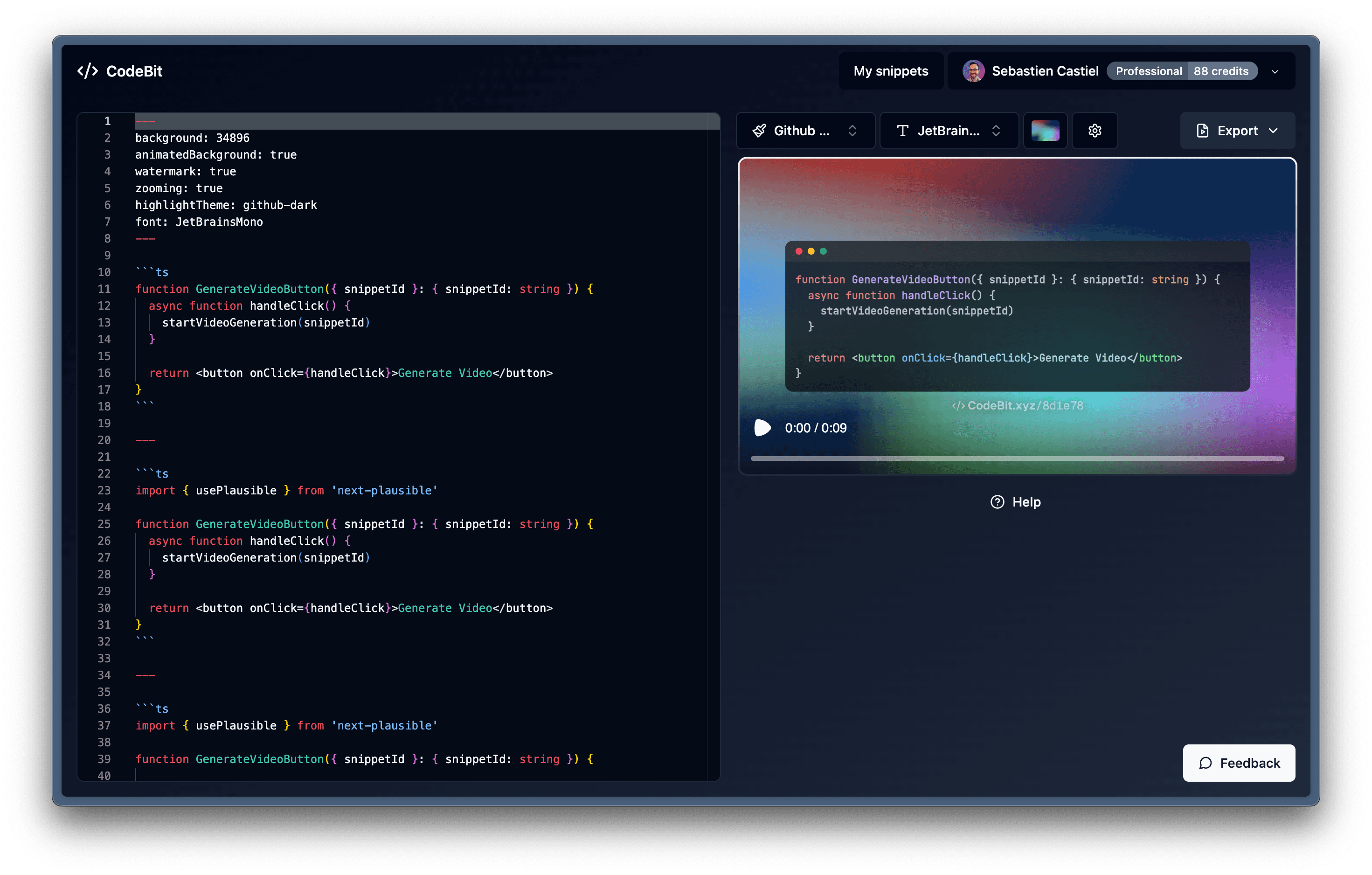
Task: Open settings with the gear icon
Action: coord(1095,131)
